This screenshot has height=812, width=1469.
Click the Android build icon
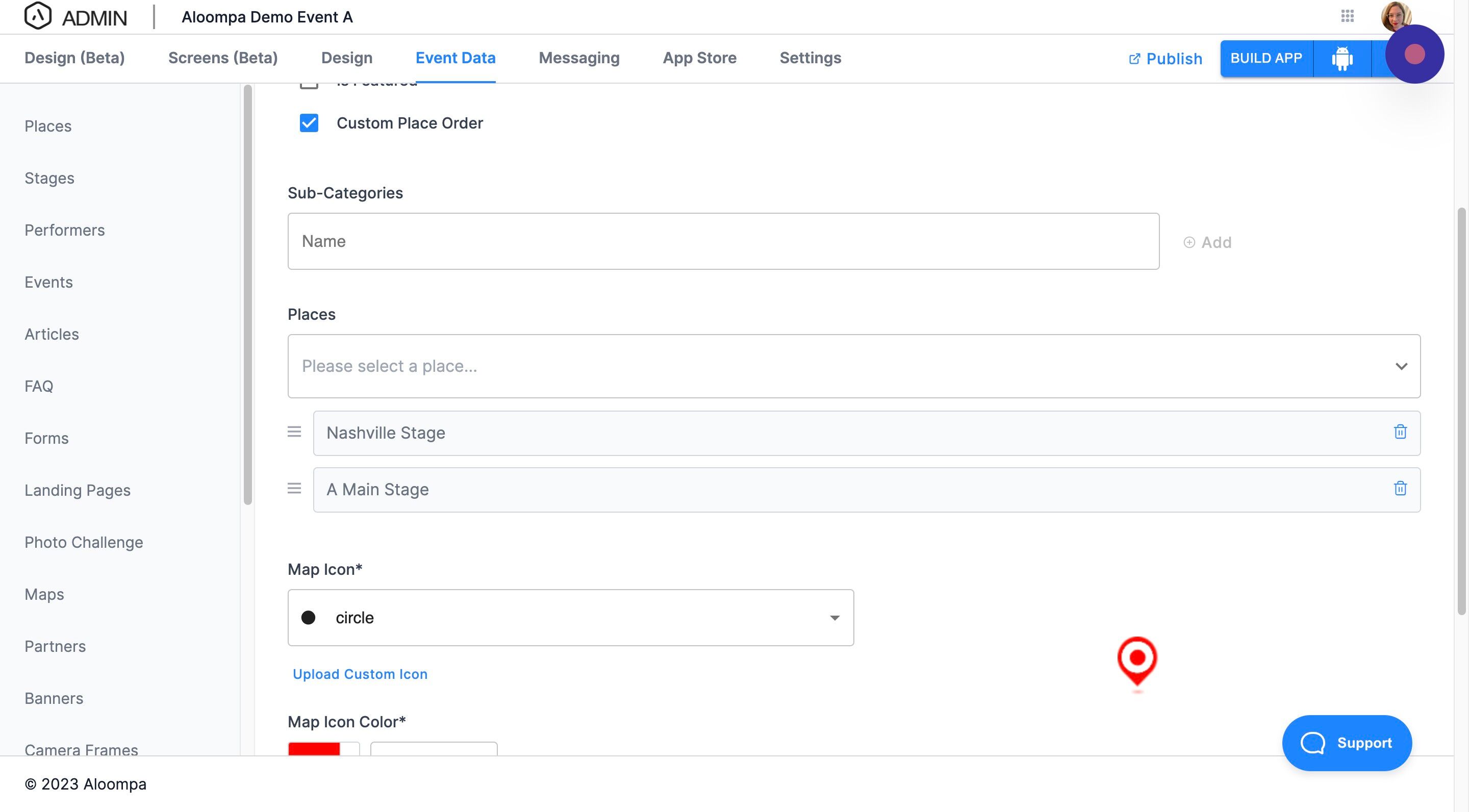click(x=1342, y=58)
